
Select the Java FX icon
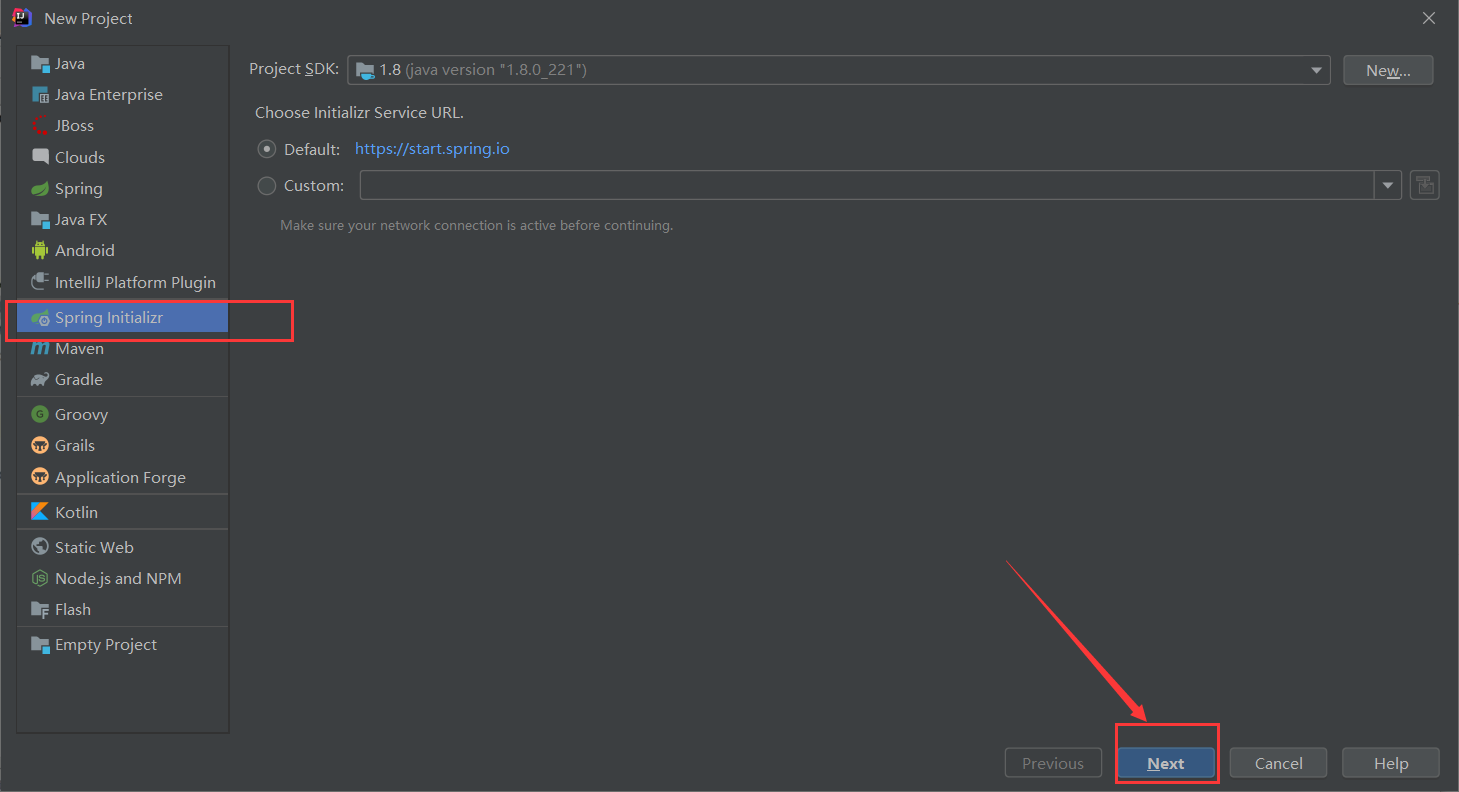pos(40,220)
